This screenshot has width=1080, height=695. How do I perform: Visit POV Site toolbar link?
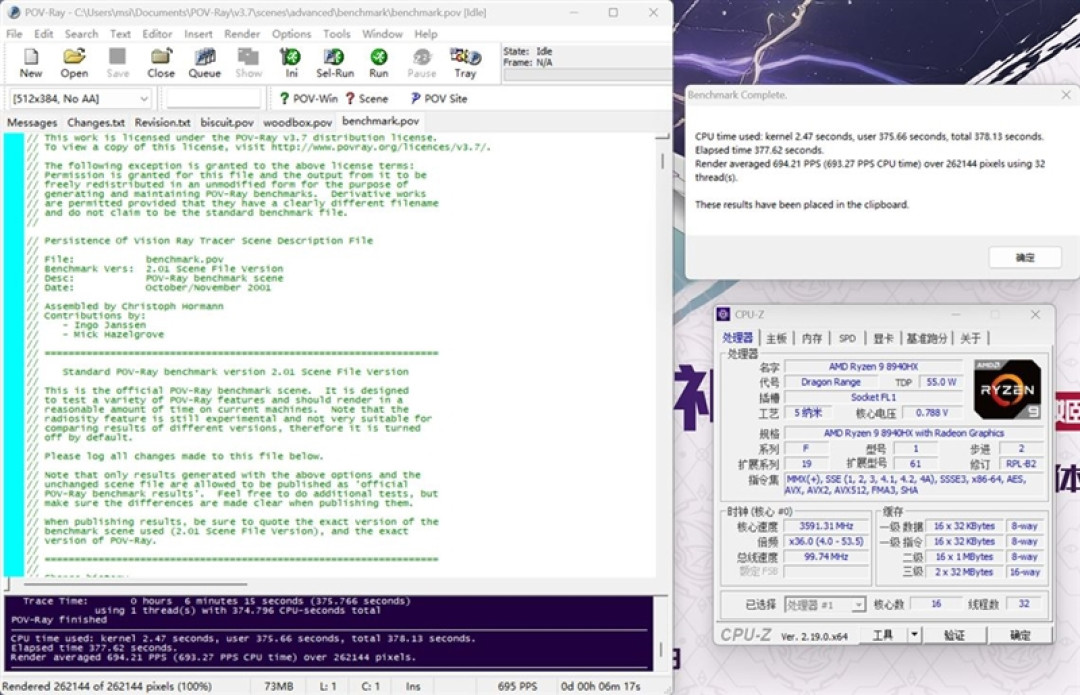(439, 98)
